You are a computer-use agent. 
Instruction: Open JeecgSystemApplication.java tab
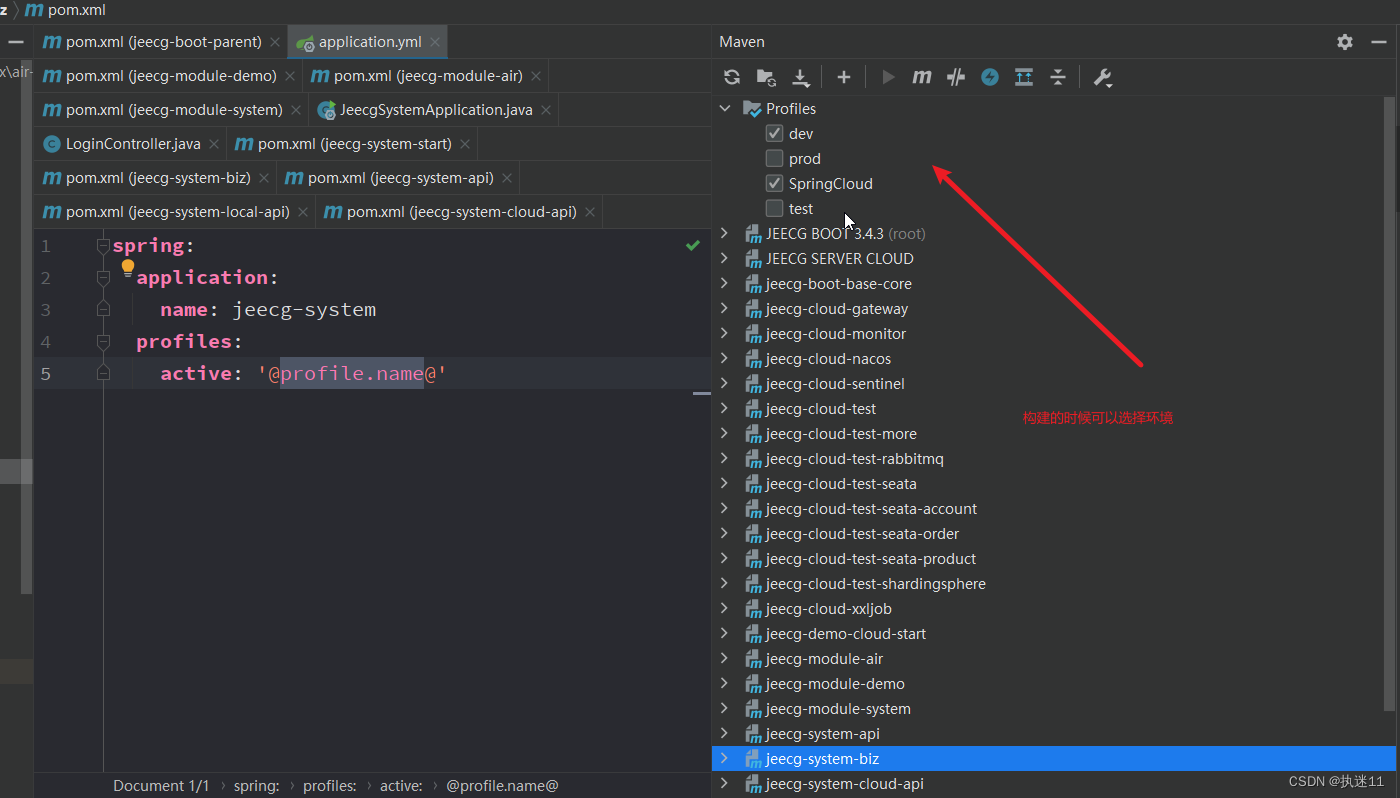coord(436,110)
